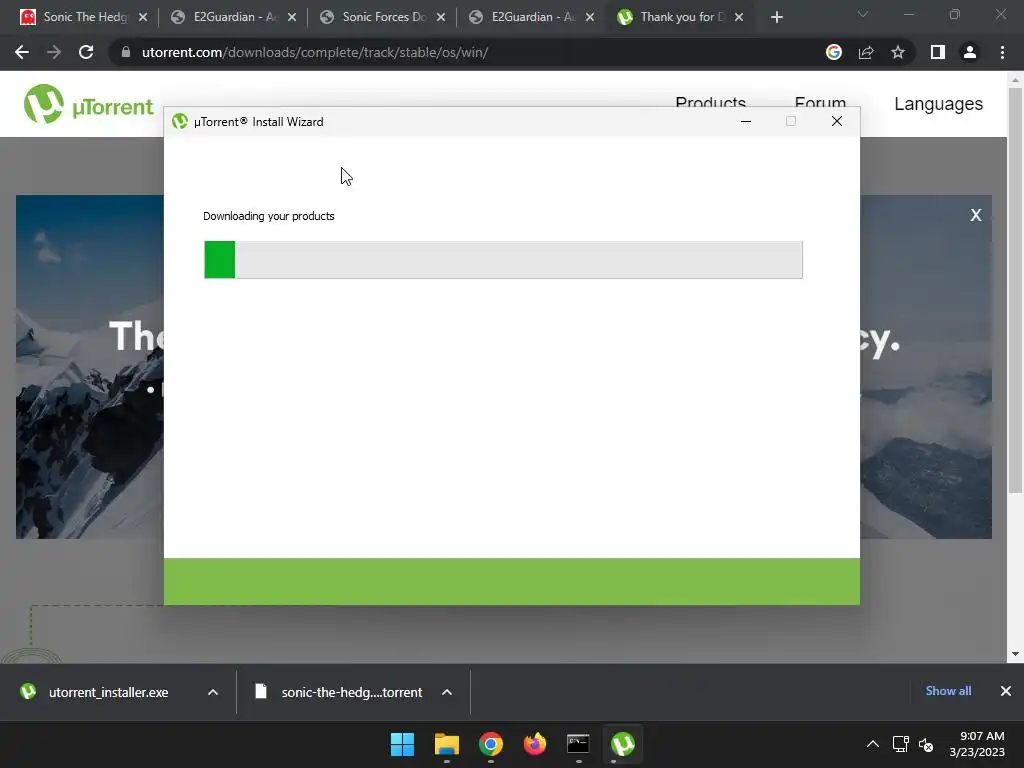Click the share page icon
1024x768 pixels.
pos(866,52)
